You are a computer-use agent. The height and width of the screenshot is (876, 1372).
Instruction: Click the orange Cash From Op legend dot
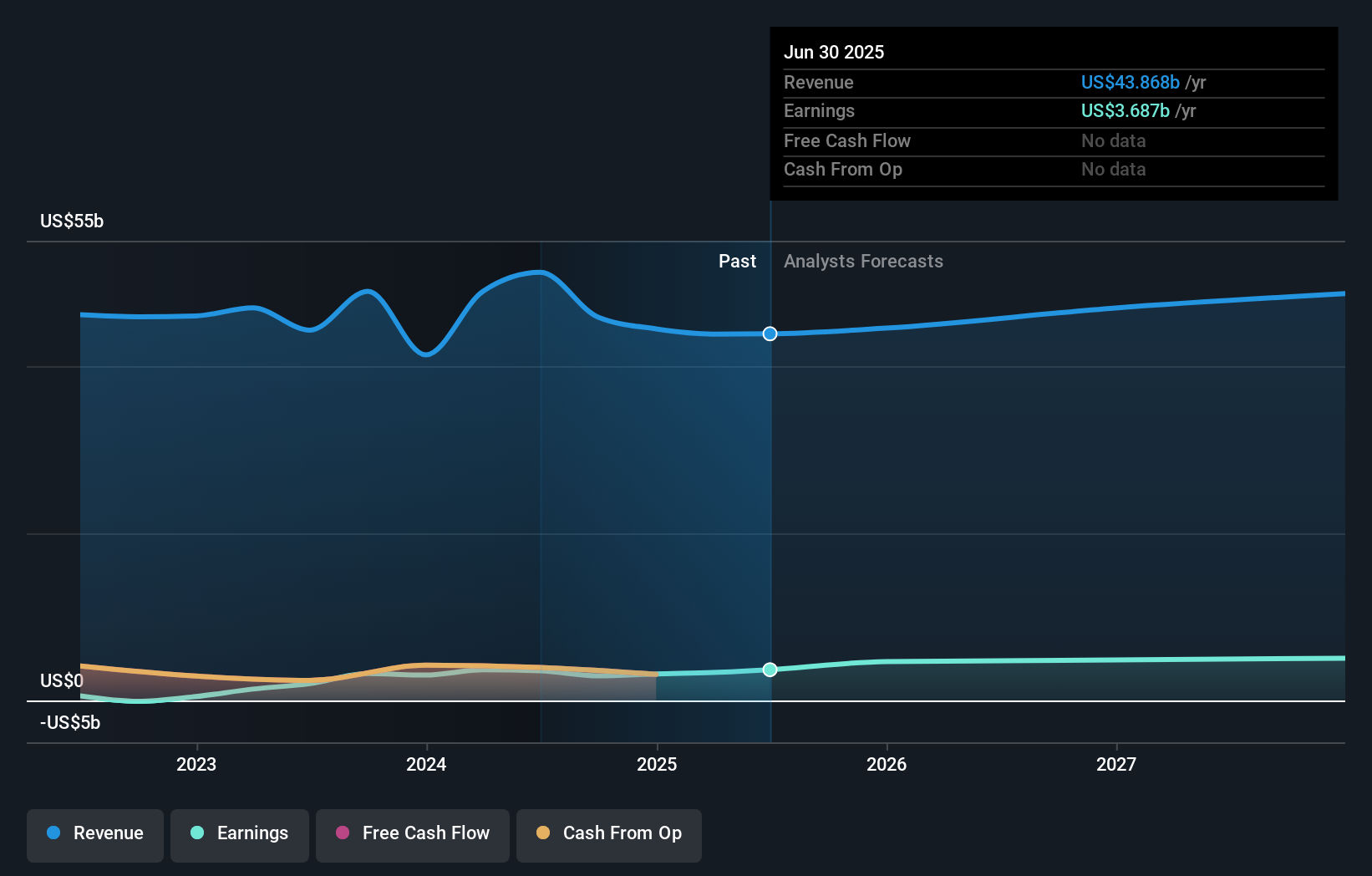click(x=543, y=833)
